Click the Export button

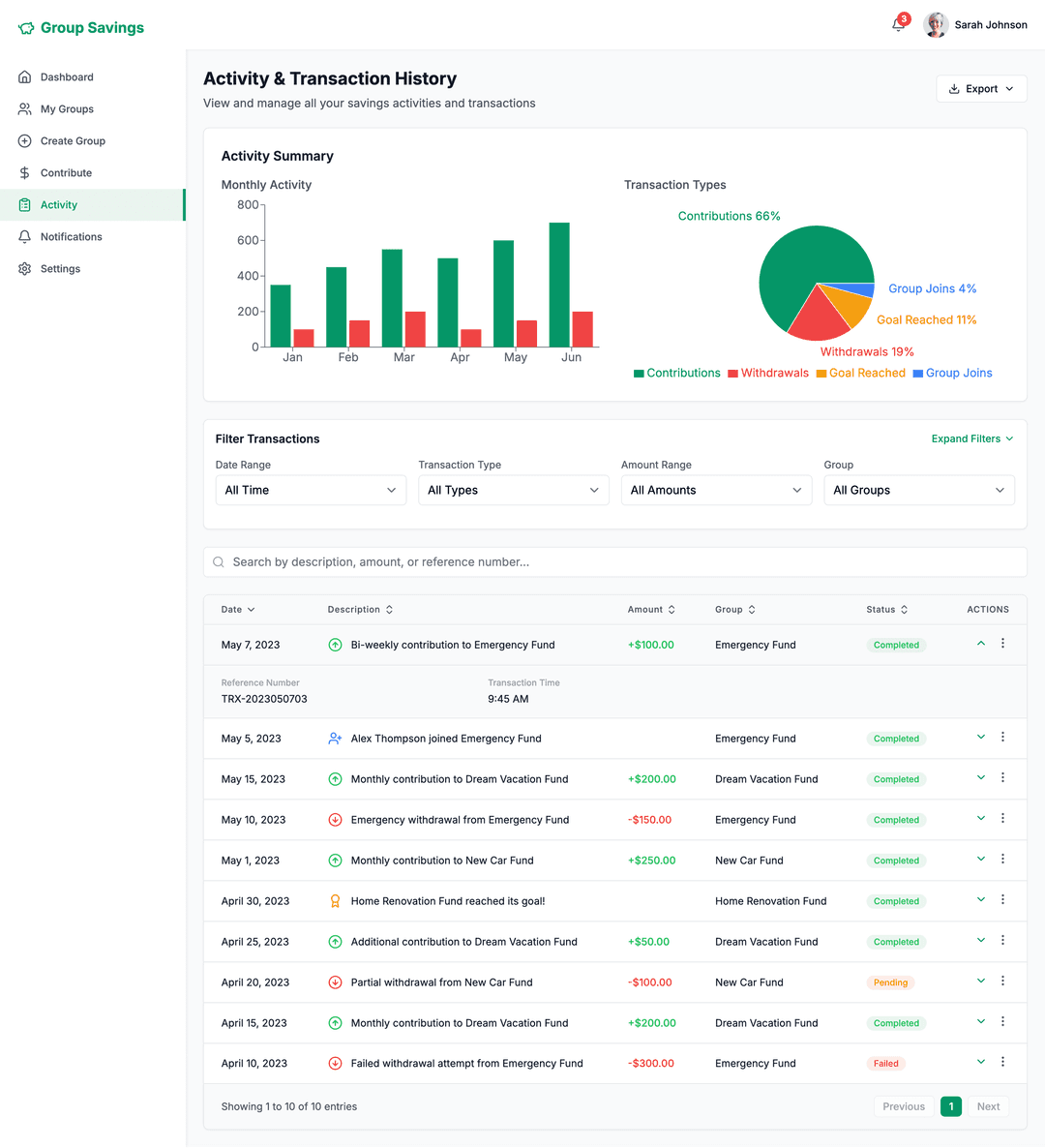(x=981, y=89)
